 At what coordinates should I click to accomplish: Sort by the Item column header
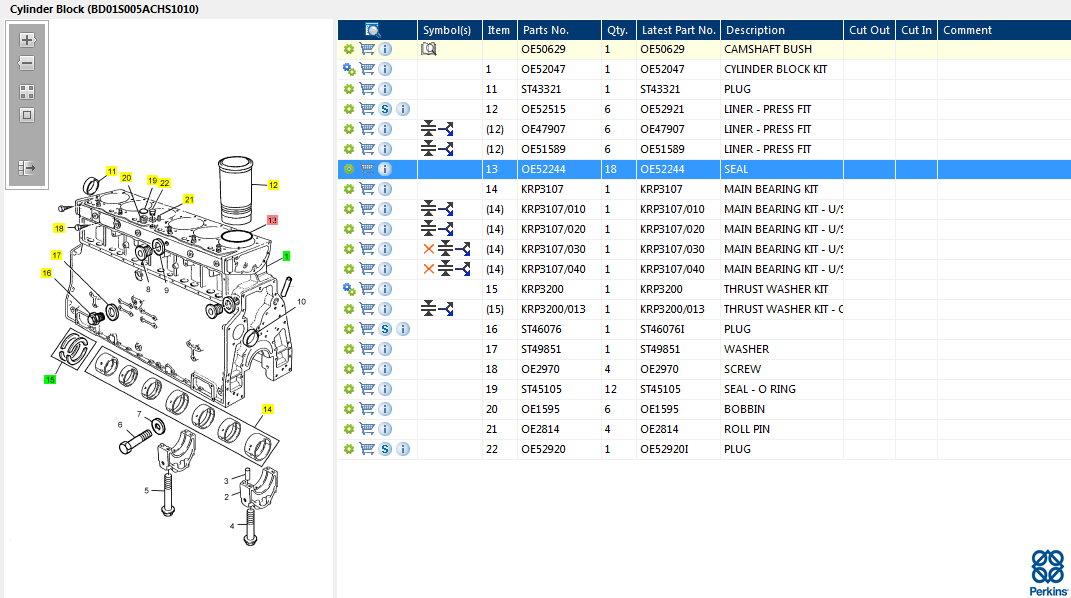pos(499,30)
